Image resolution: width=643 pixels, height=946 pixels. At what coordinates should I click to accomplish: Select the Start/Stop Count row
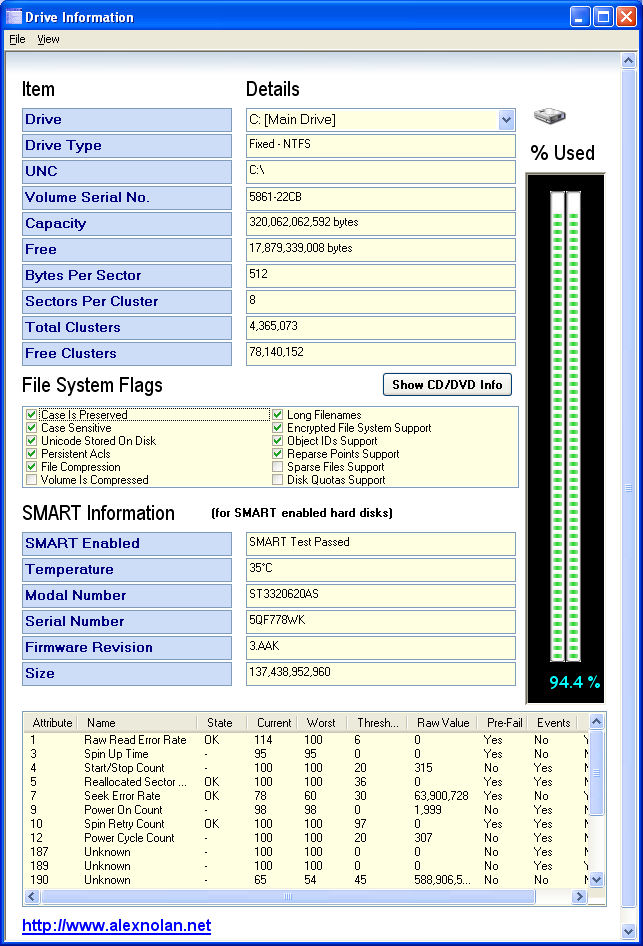(x=306, y=768)
